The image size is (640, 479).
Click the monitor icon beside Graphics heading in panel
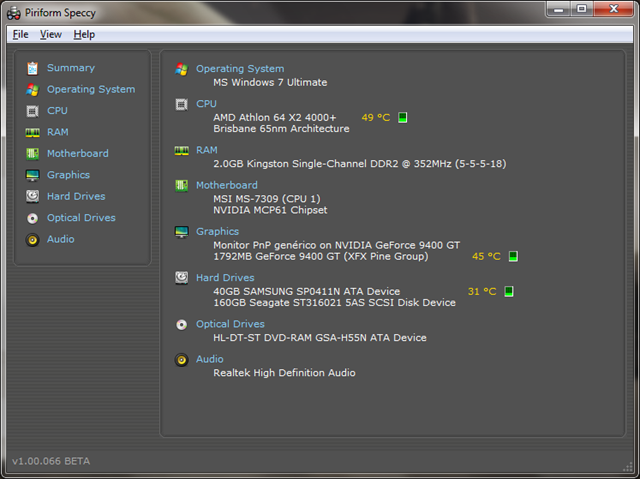182,232
